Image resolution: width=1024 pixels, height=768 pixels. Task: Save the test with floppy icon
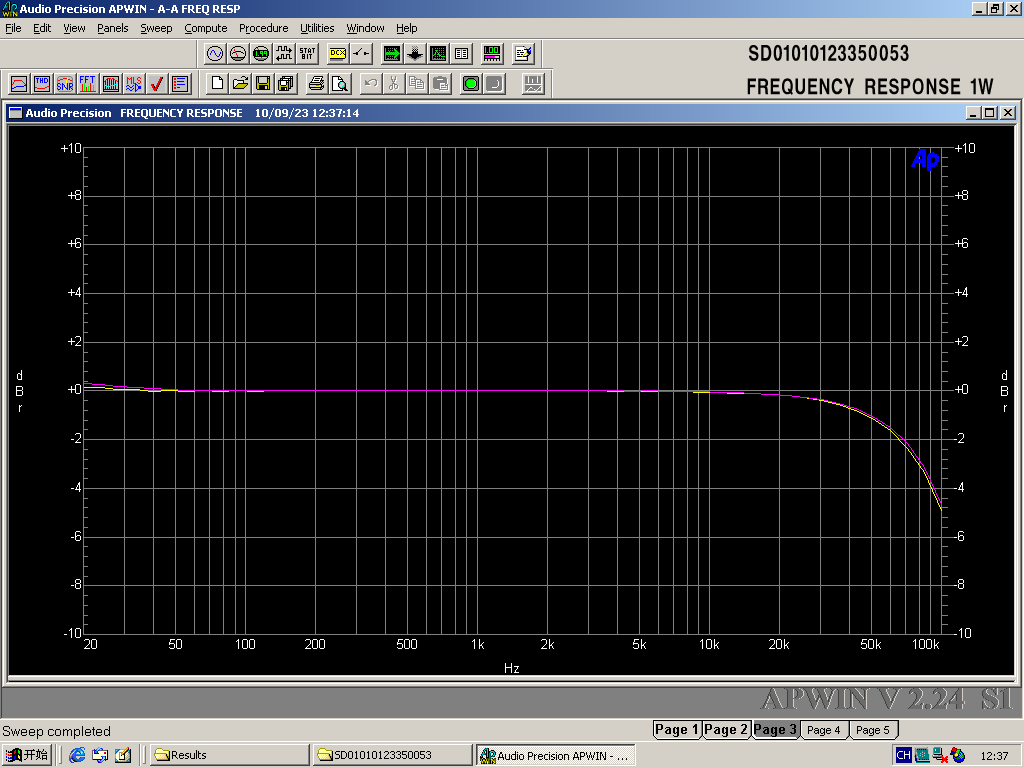[263, 84]
